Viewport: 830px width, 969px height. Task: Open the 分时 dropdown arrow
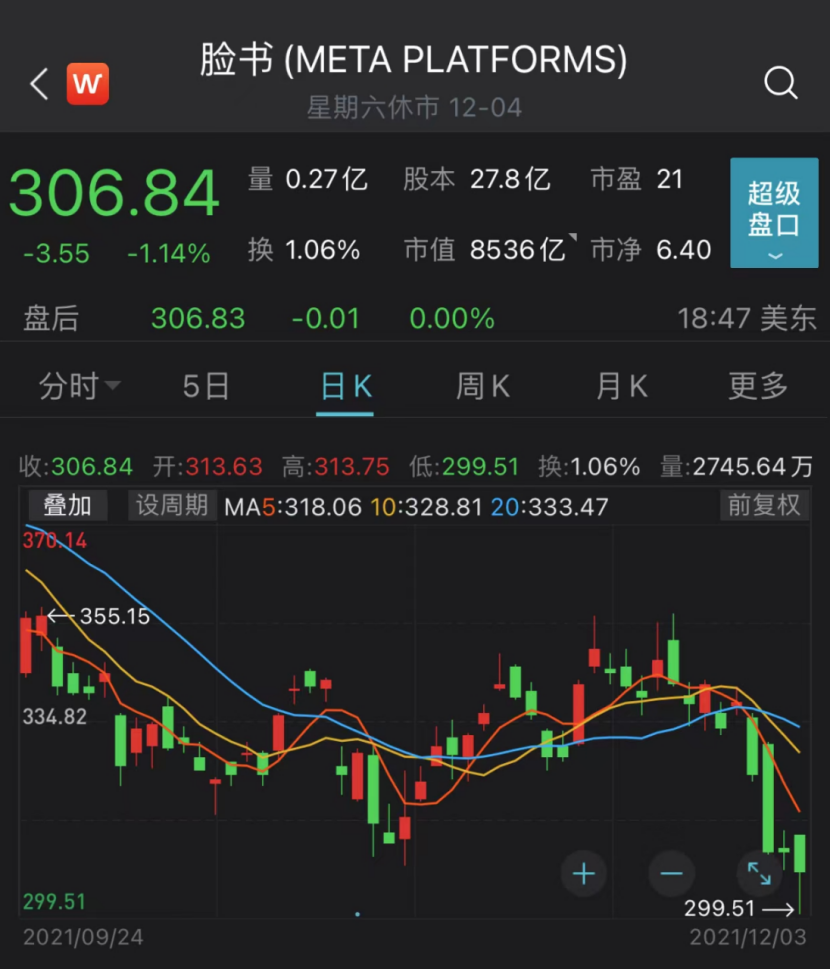(113, 386)
